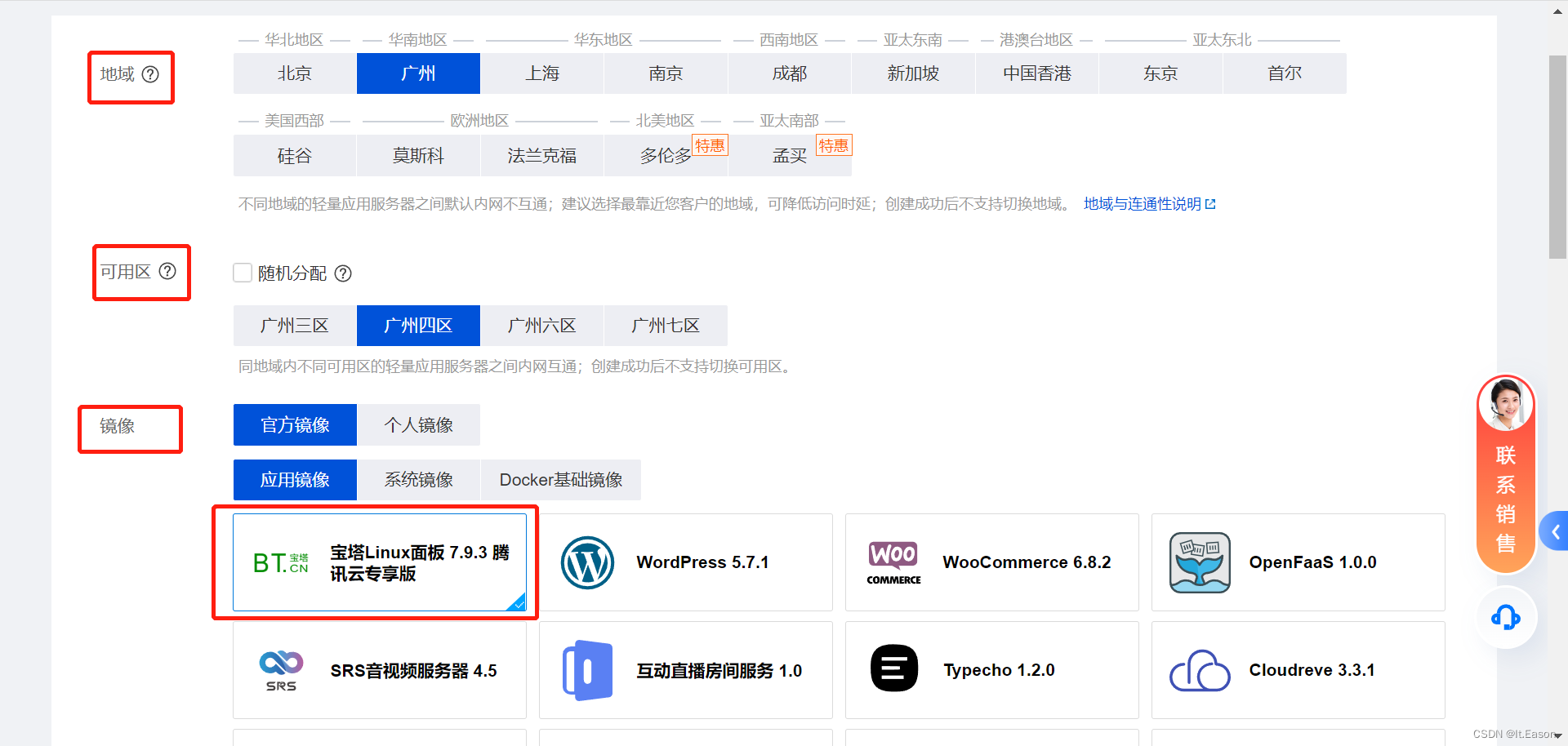1568x746 pixels.
Task: Click the SRS logo icon
Action: point(281,671)
